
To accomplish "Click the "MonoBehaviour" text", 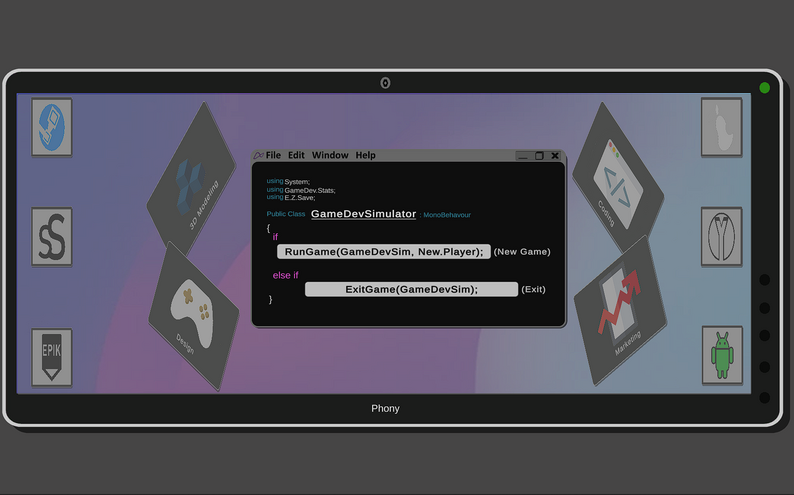I will (447, 215).
